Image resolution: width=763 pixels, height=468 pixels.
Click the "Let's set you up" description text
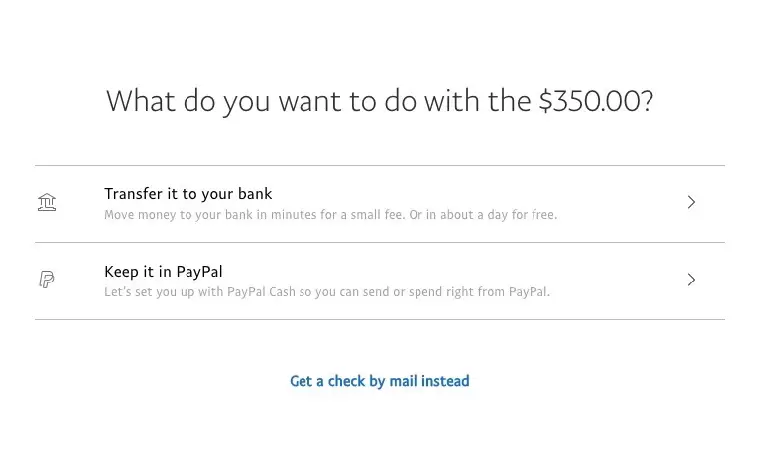tap(327, 292)
